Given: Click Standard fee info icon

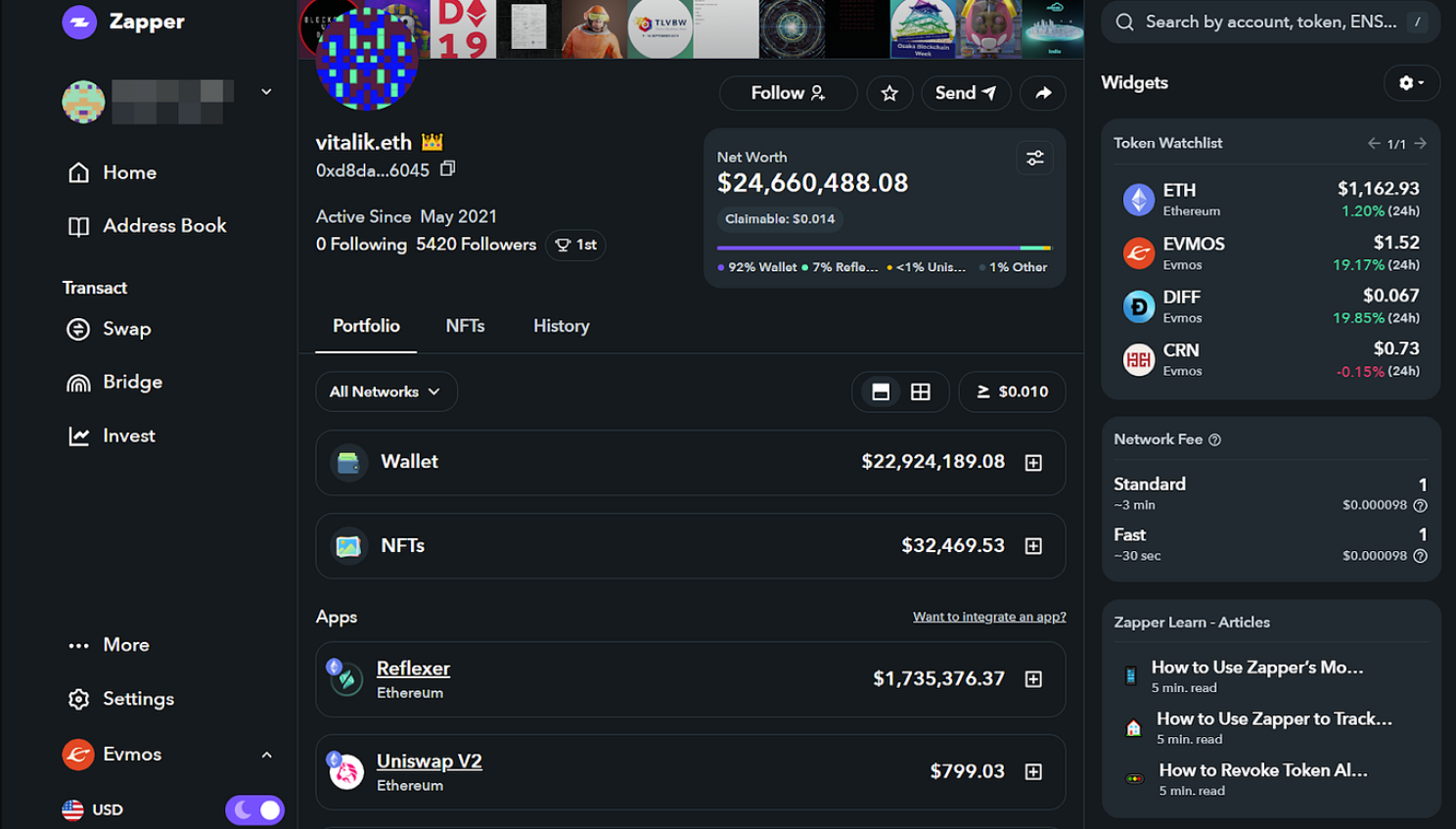Looking at the screenshot, I should tap(1420, 506).
